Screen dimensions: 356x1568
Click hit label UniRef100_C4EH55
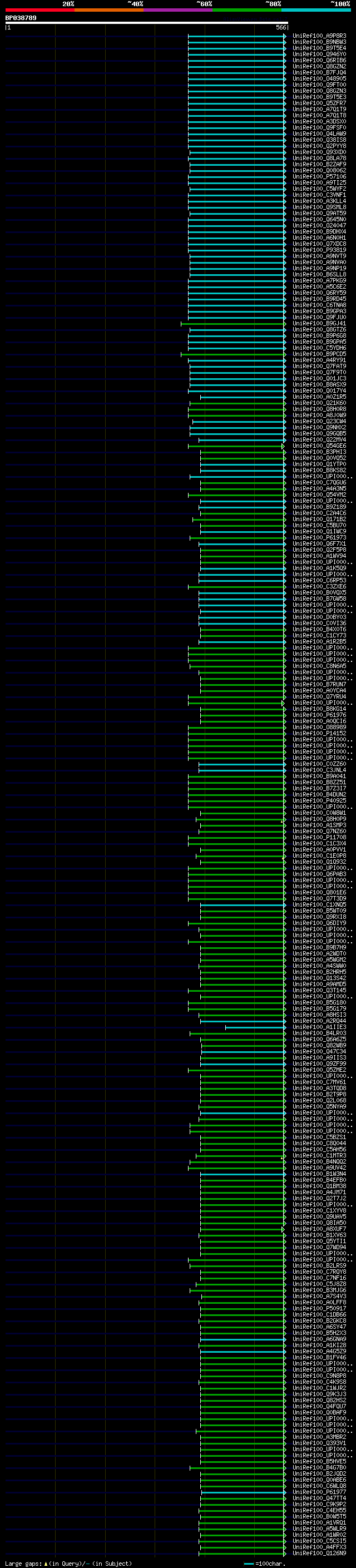(319, 1510)
